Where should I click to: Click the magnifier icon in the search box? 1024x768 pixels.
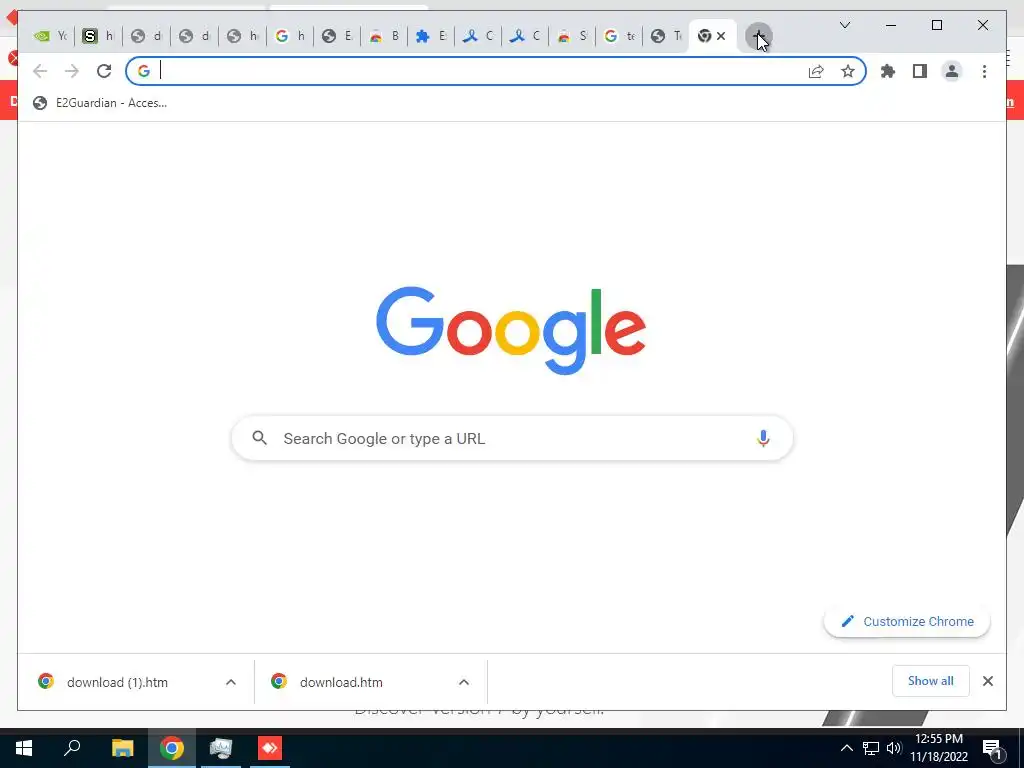259,438
